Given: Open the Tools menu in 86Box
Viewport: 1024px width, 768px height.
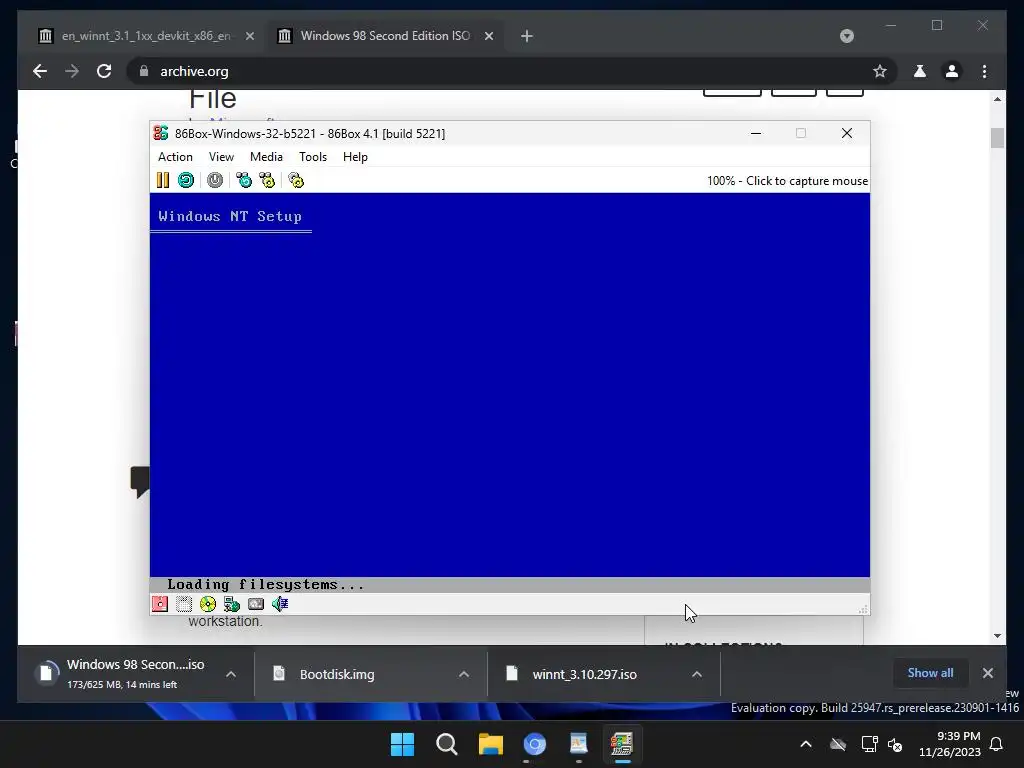Looking at the screenshot, I should 313,157.
